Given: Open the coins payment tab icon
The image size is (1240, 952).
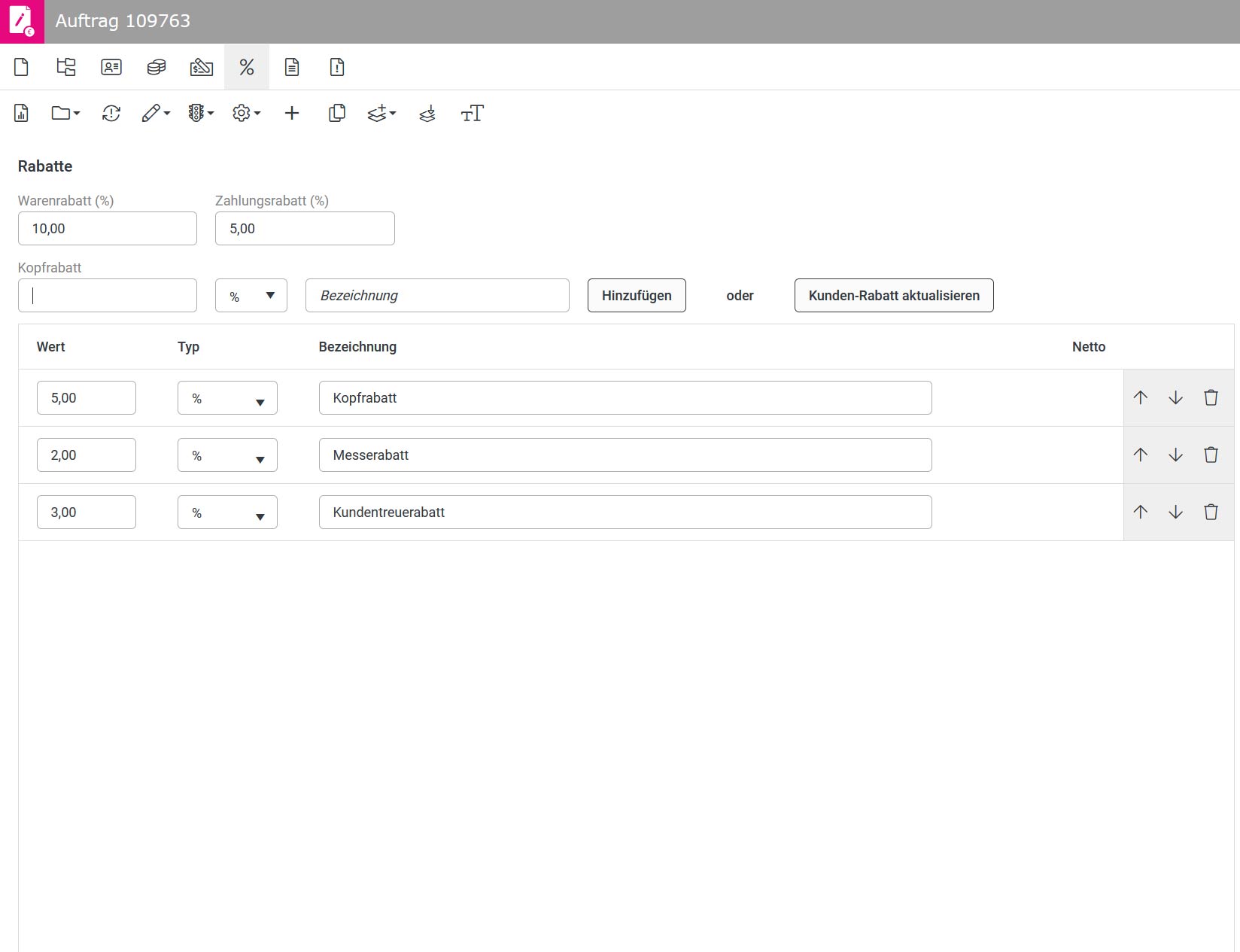Looking at the screenshot, I should coord(157,67).
